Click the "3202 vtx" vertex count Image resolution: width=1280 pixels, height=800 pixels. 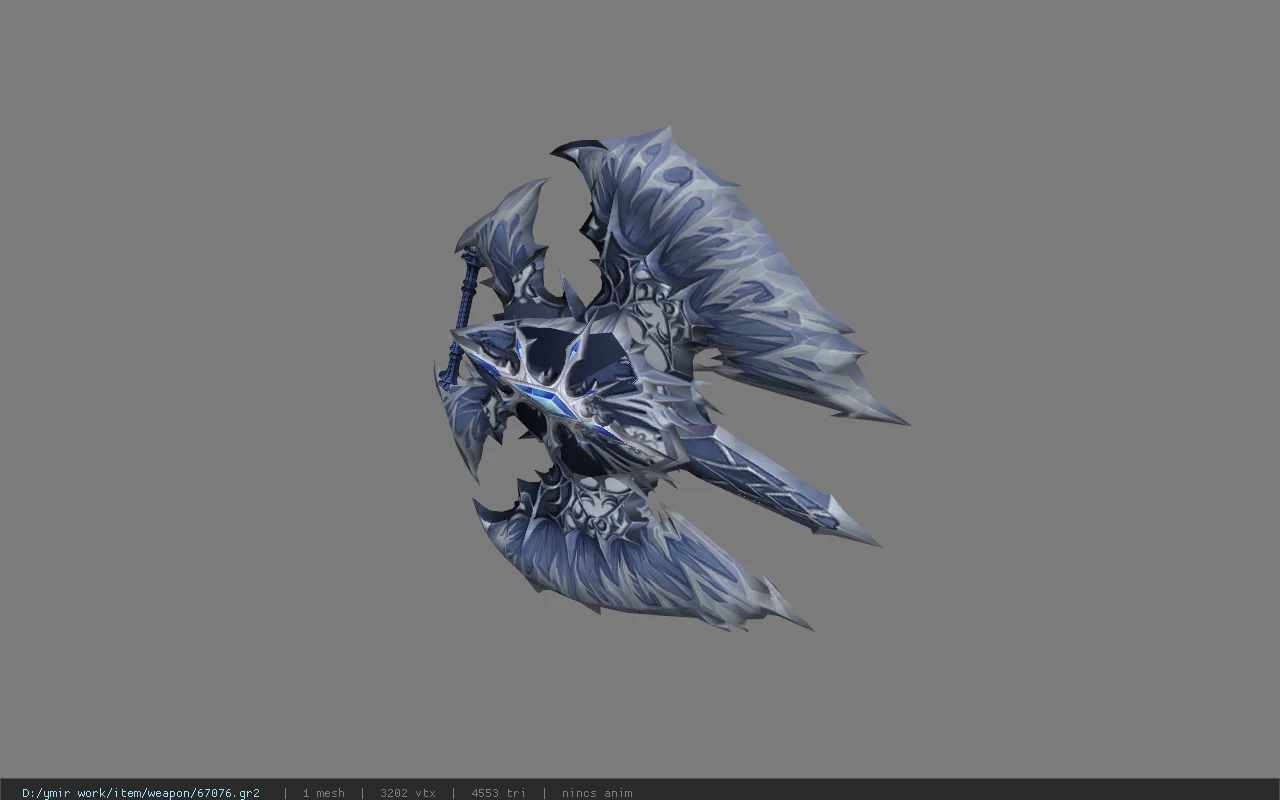coord(407,793)
